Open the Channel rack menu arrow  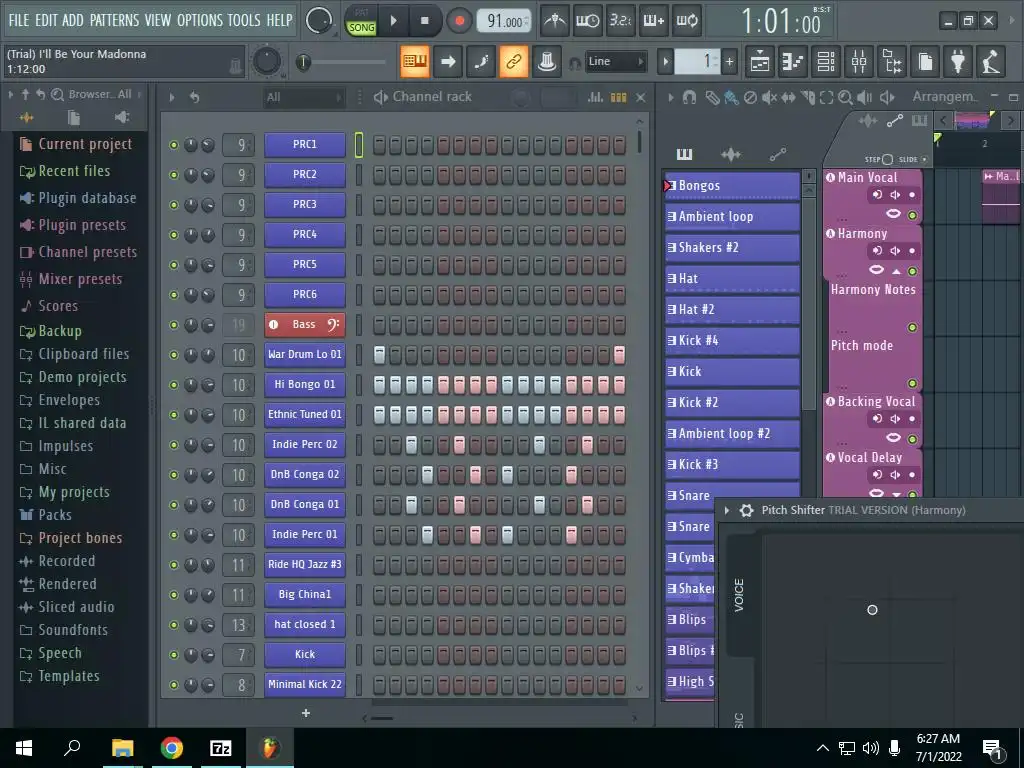pyautogui.click(x=172, y=97)
